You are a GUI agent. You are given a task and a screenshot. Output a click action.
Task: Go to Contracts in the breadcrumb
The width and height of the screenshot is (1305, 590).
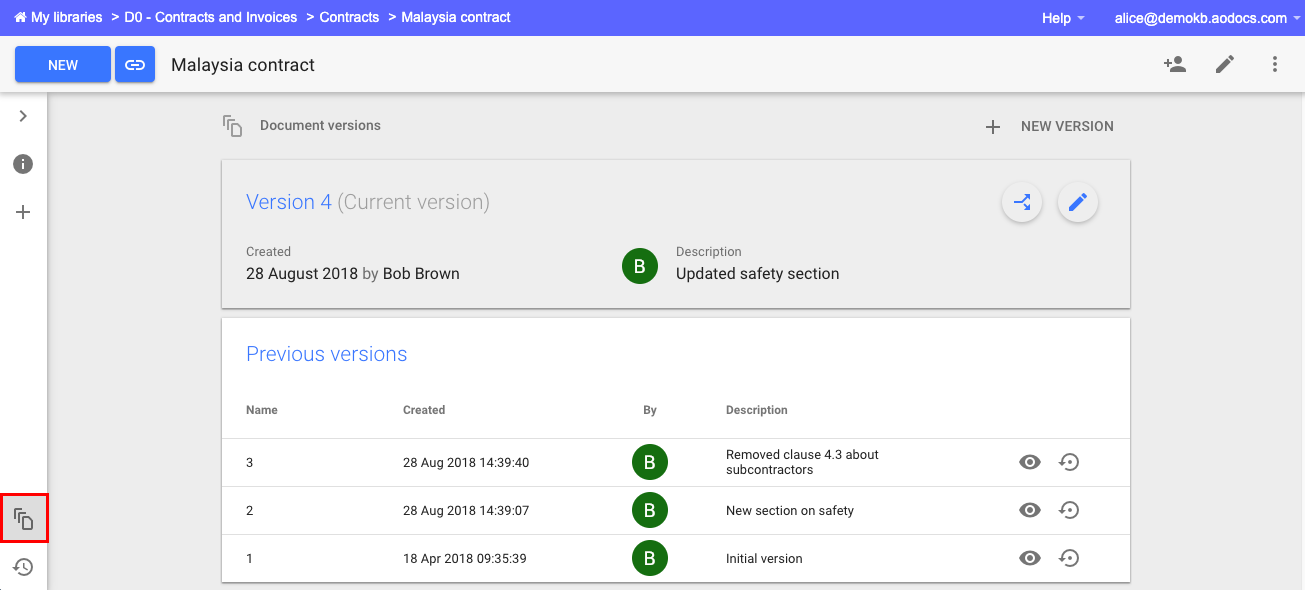[x=349, y=17]
